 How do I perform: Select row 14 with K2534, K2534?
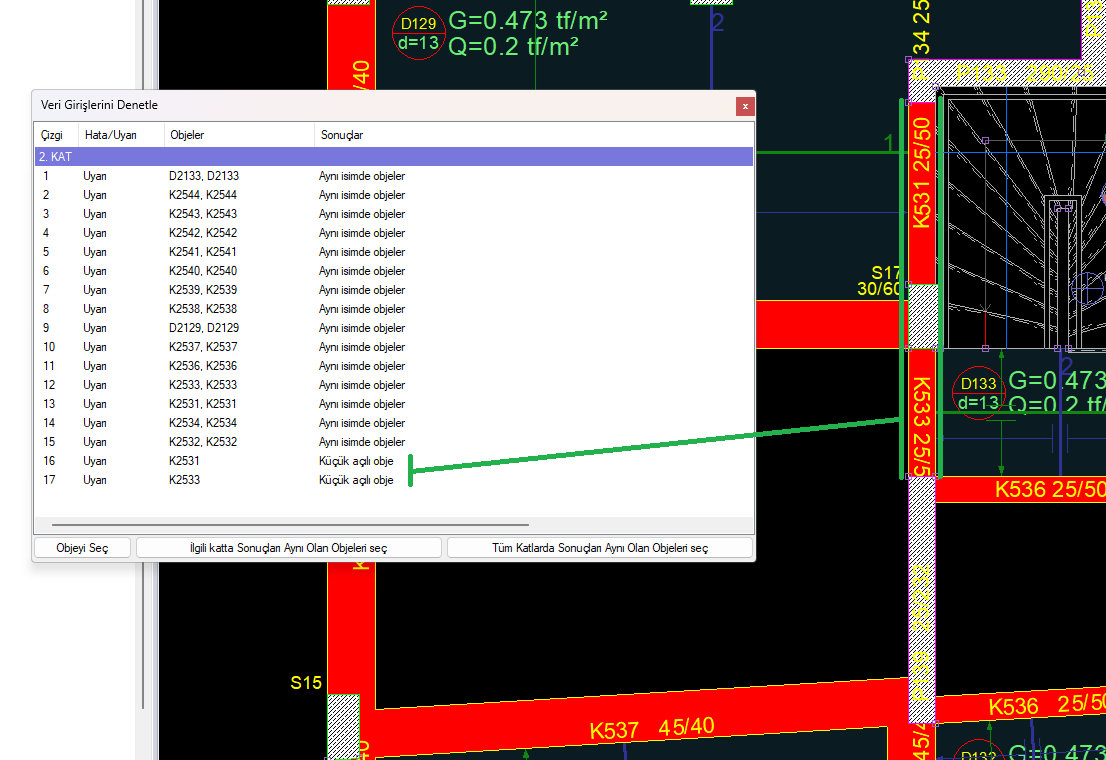[394, 423]
